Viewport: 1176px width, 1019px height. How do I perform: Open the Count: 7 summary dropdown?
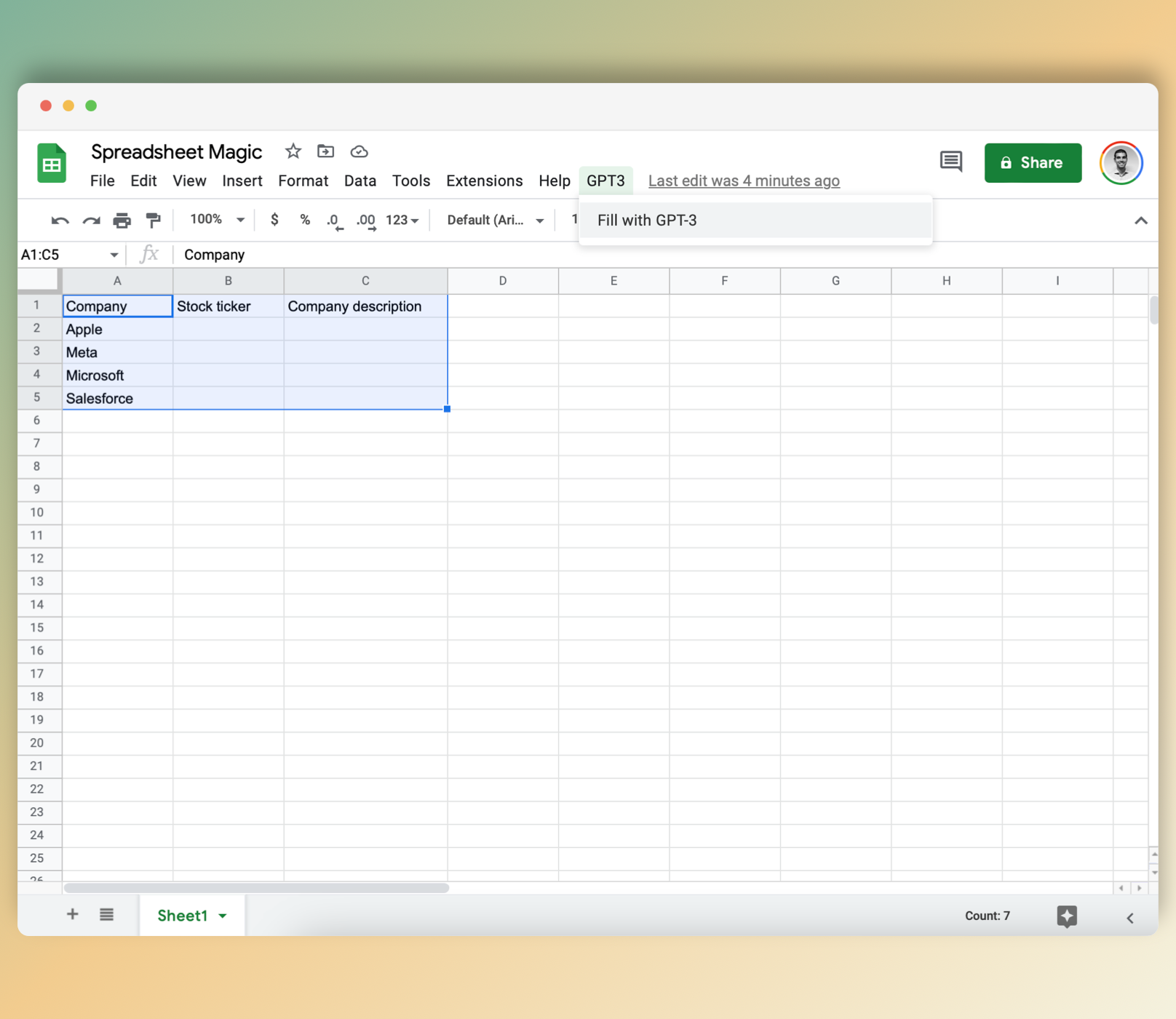click(988, 916)
